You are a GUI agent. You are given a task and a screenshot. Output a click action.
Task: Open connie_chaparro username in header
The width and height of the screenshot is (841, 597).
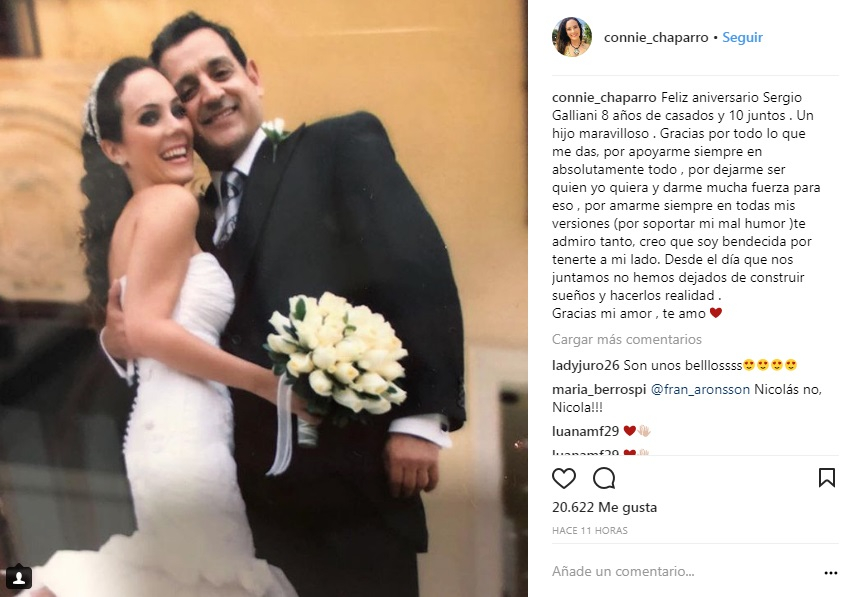tap(656, 38)
